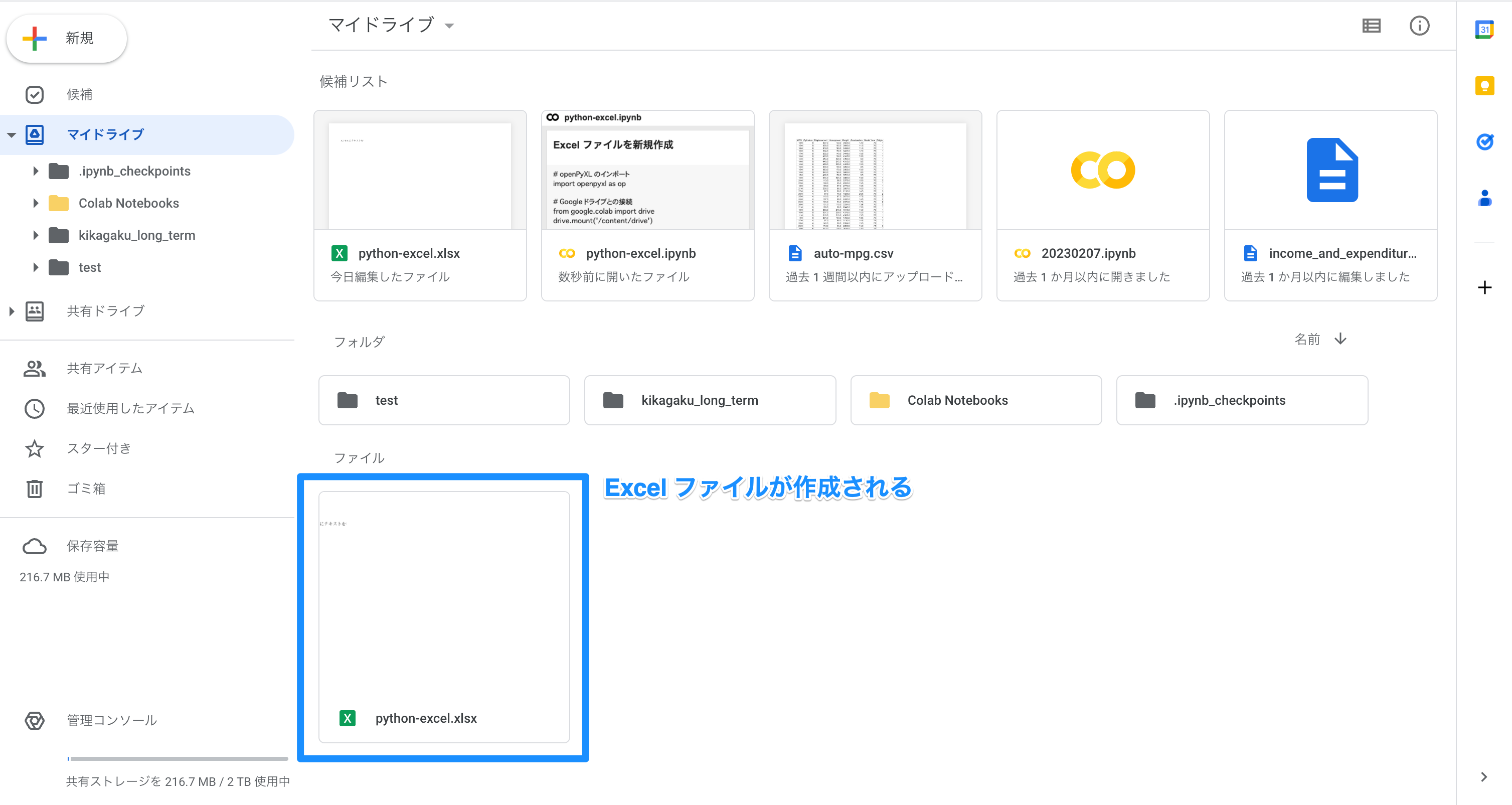This screenshot has width=1512, height=805.
Task: Select 共有アイテム in sidebar
Action: (104, 368)
